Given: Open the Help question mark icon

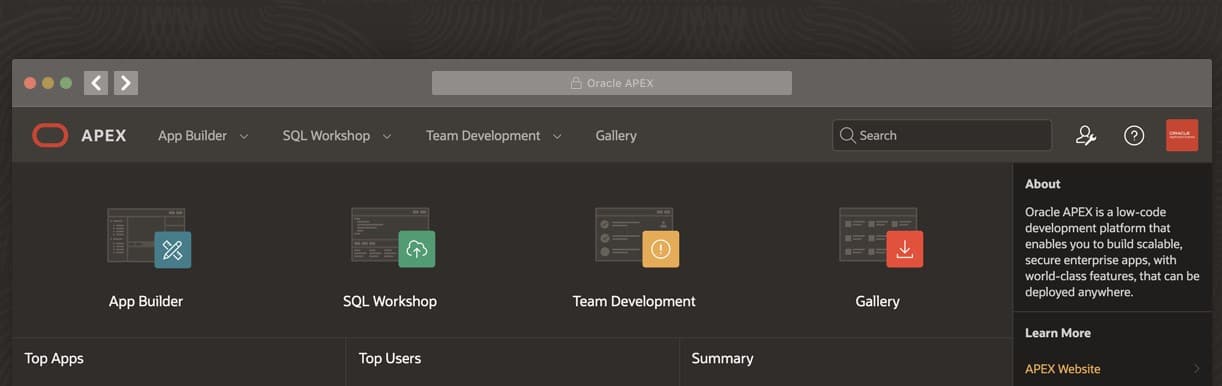Looking at the screenshot, I should coord(1134,135).
